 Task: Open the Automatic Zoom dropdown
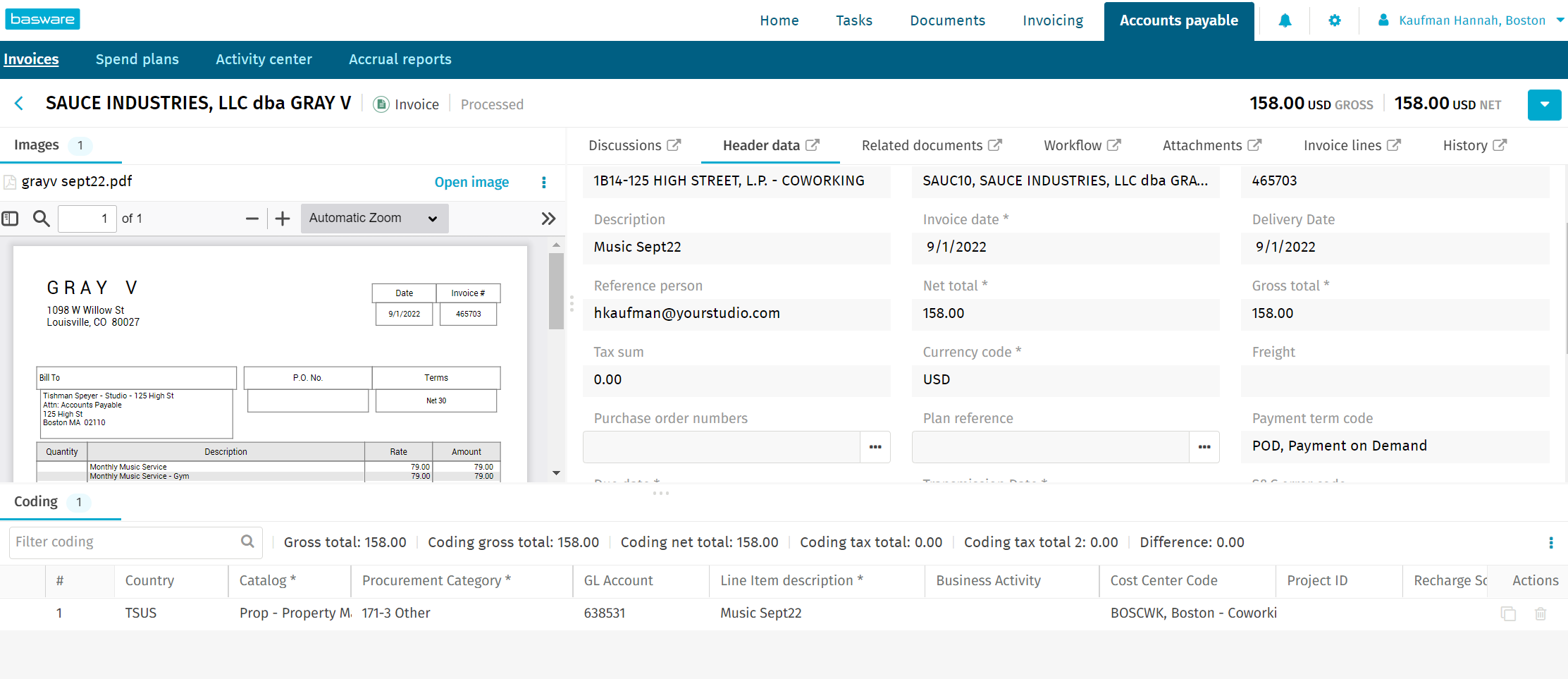pos(374,219)
